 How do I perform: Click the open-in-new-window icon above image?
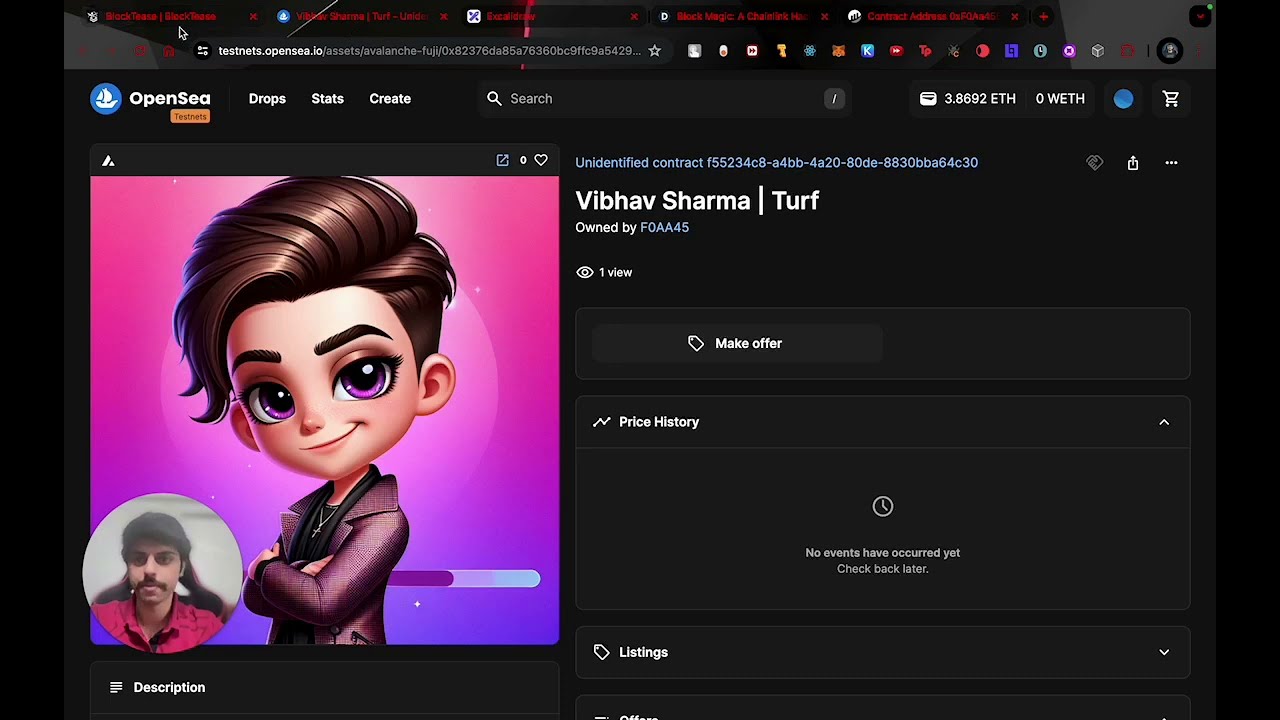click(502, 160)
